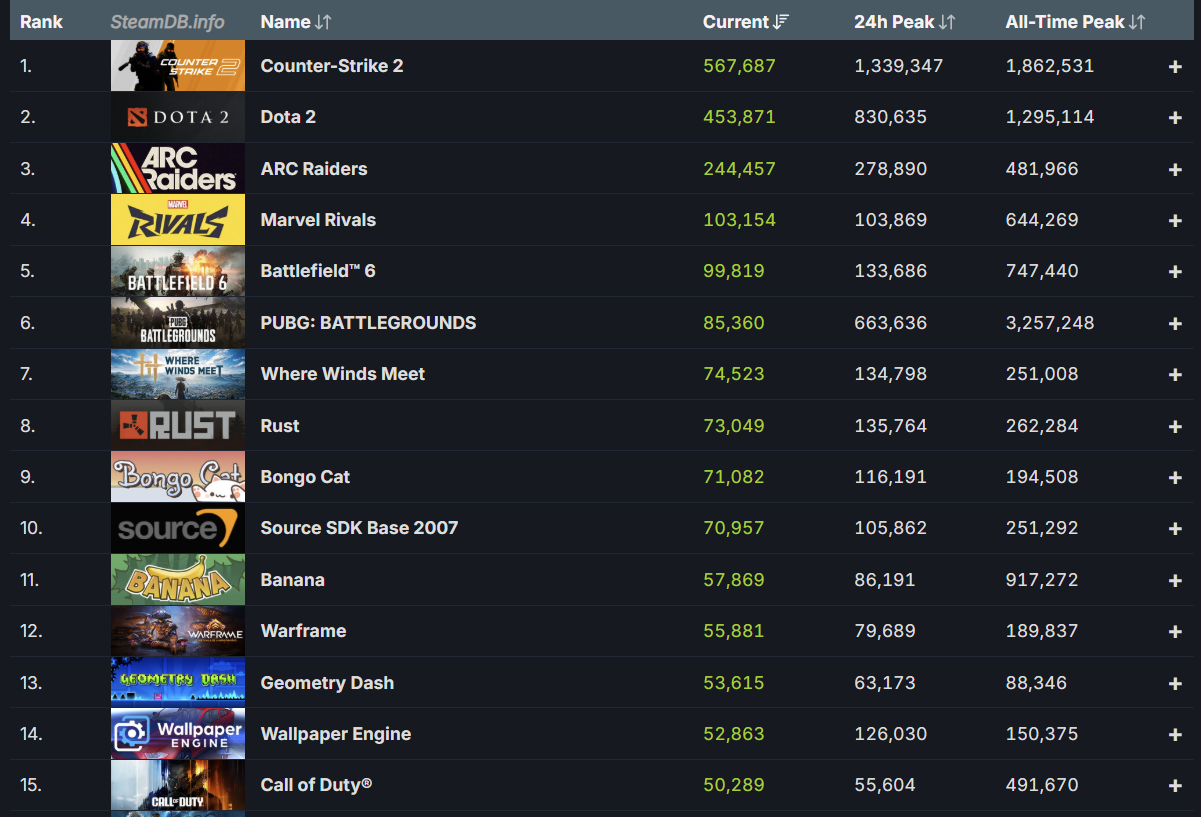Image resolution: width=1201 pixels, height=817 pixels.
Task: Open the Counter-Strike 2 game thumbnail
Action: click(x=178, y=66)
